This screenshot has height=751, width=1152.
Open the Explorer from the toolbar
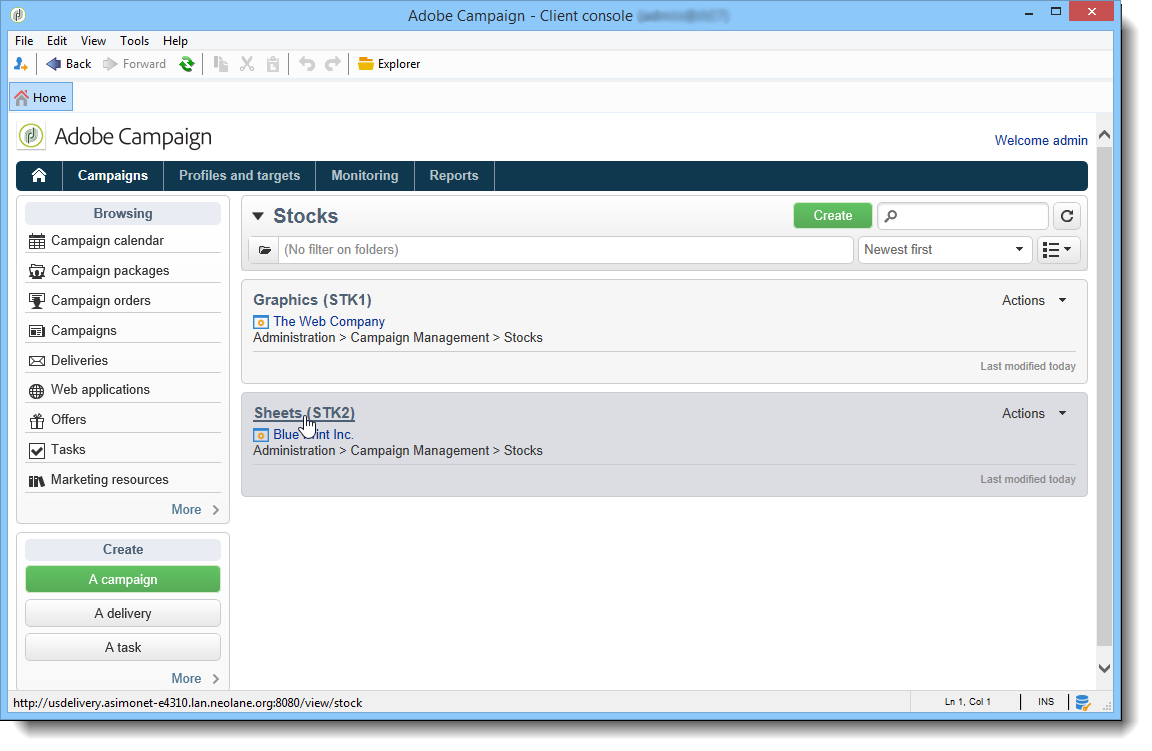pyautogui.click(x=389, y=64)
